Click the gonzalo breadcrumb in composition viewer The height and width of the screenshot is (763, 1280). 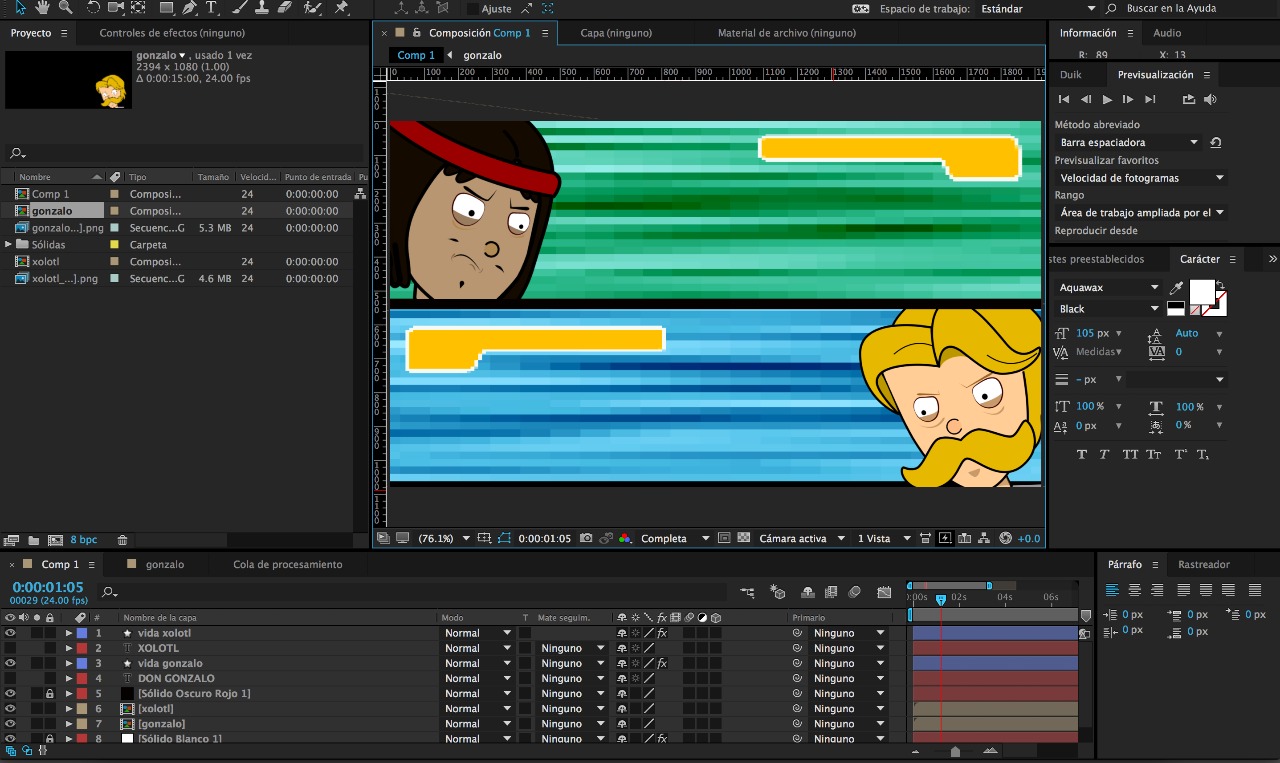point(482,55)
